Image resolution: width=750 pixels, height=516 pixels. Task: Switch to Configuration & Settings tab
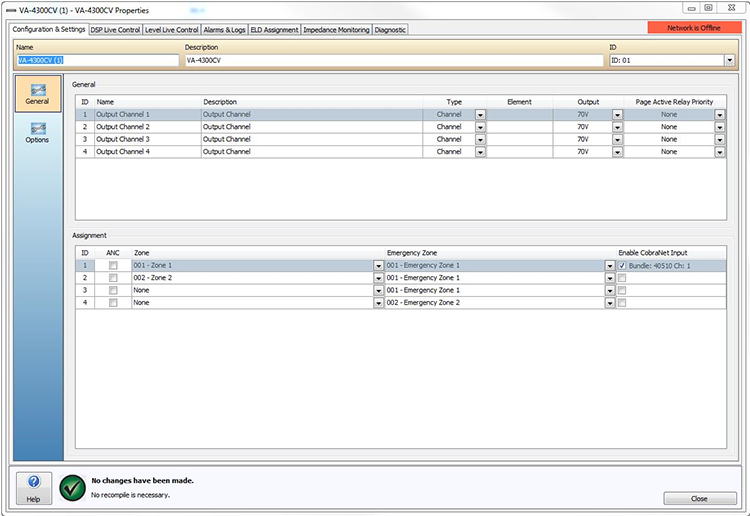click(x=49, y=29)
